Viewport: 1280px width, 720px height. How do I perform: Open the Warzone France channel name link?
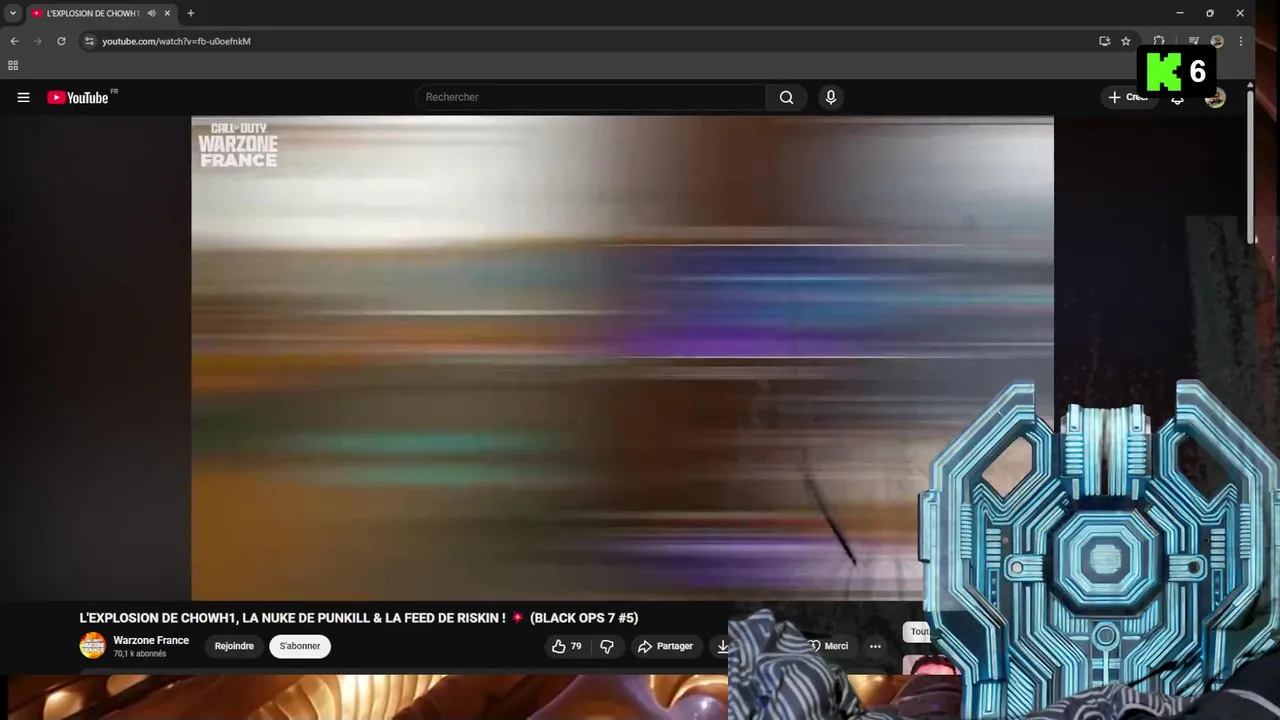point(151,640)
